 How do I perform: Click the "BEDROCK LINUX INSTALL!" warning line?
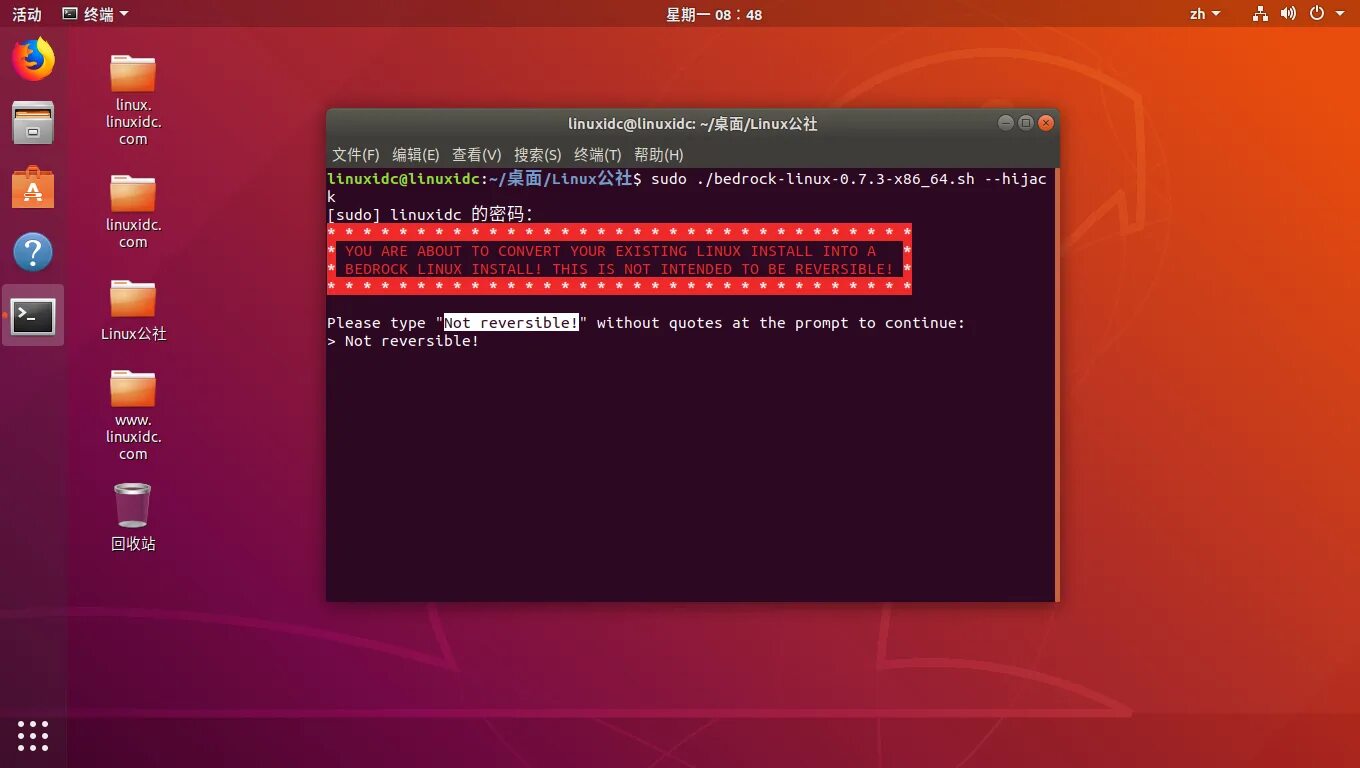tap(619, 269)
